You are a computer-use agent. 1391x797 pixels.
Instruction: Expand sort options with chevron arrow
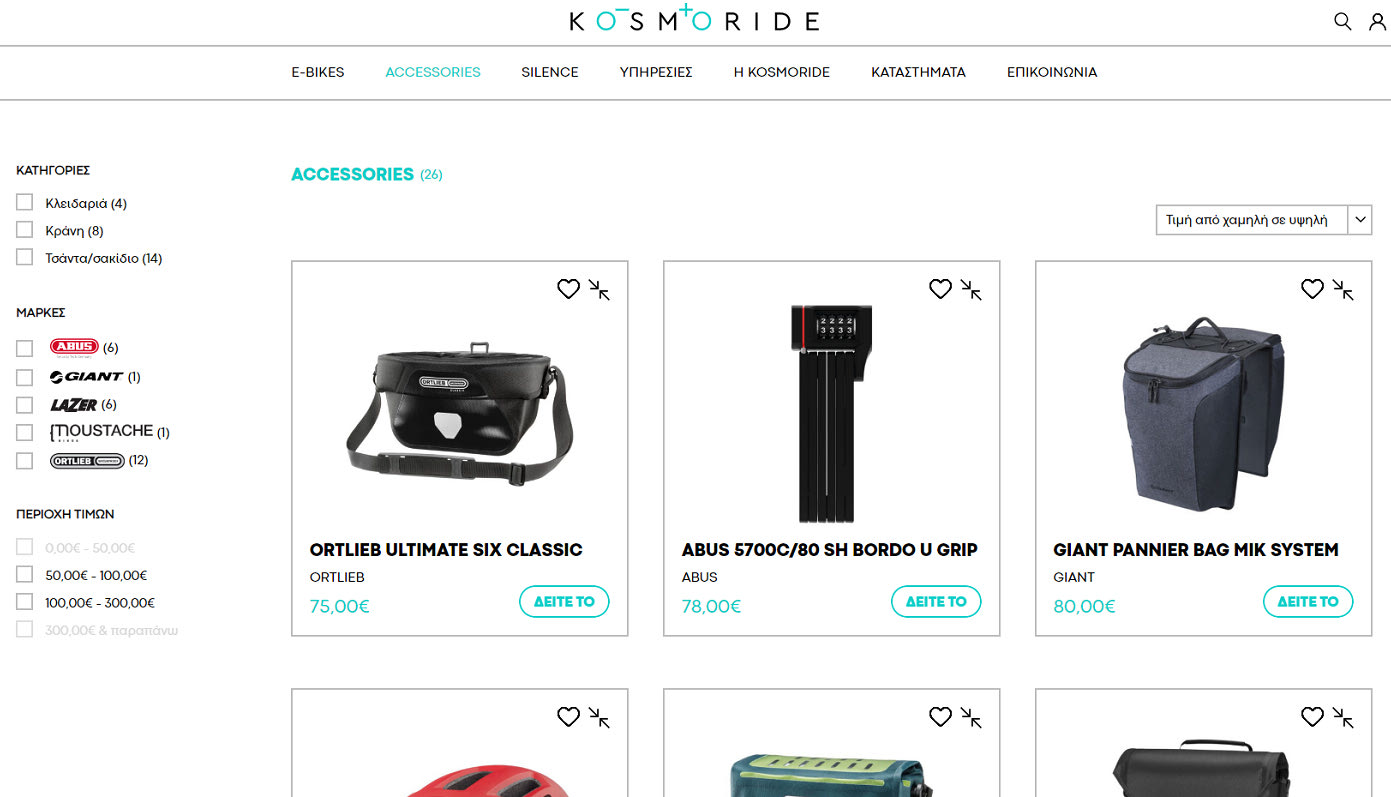click(1360, 220)
